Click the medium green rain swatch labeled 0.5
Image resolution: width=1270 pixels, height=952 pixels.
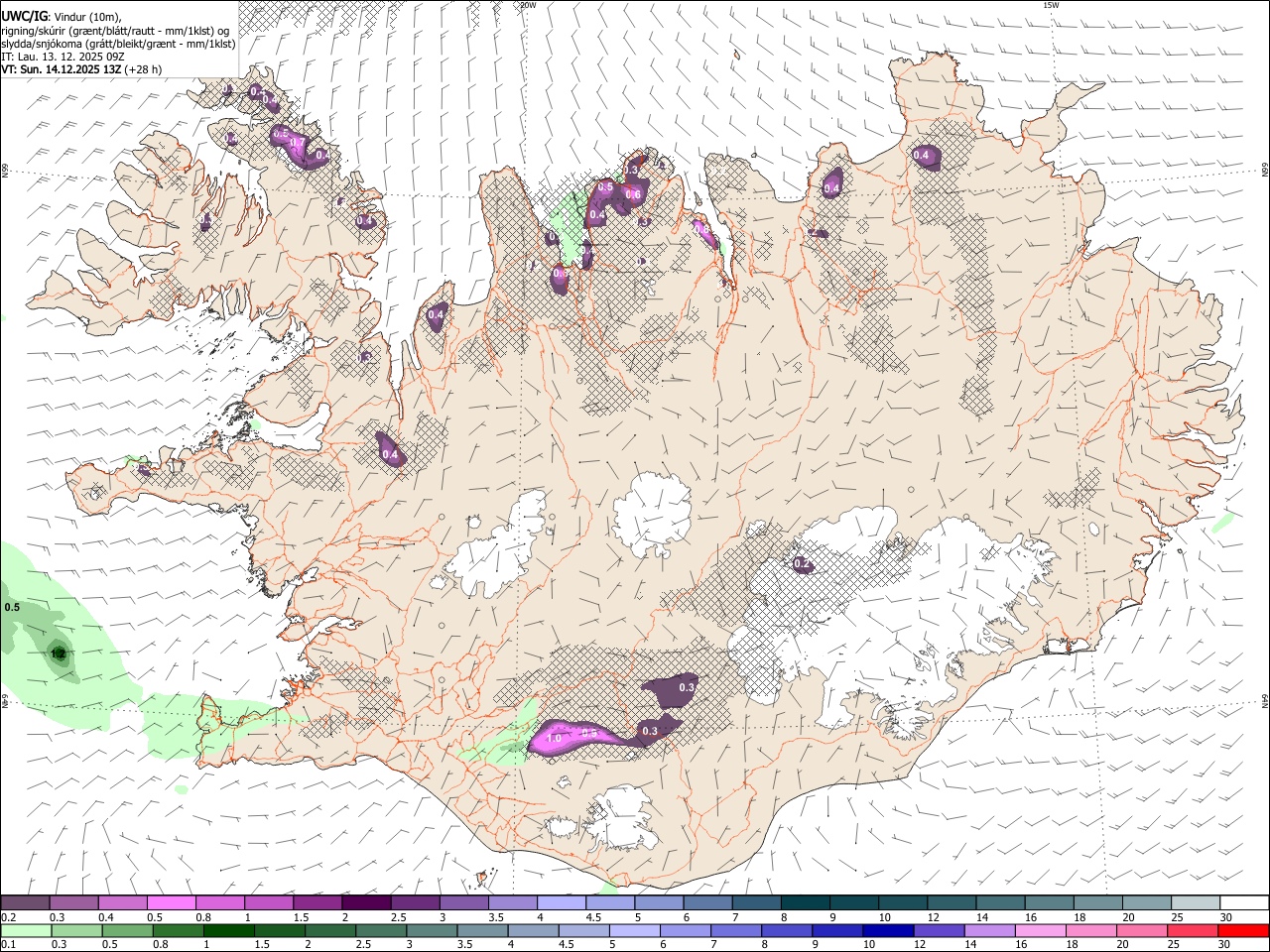click(x=128, y=931)
